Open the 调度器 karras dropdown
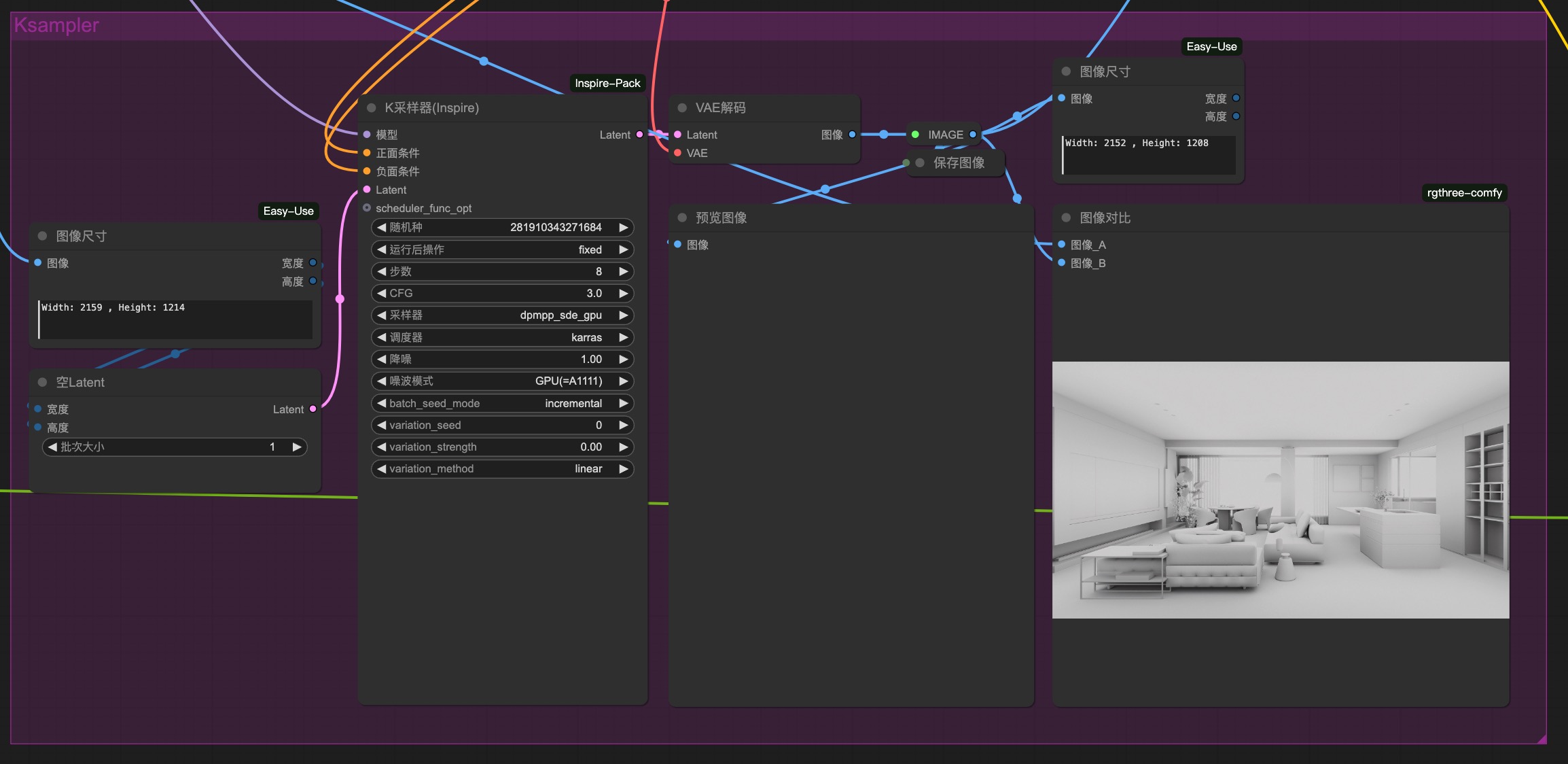The image size is (1568, 764). click(x=503, y=338)
